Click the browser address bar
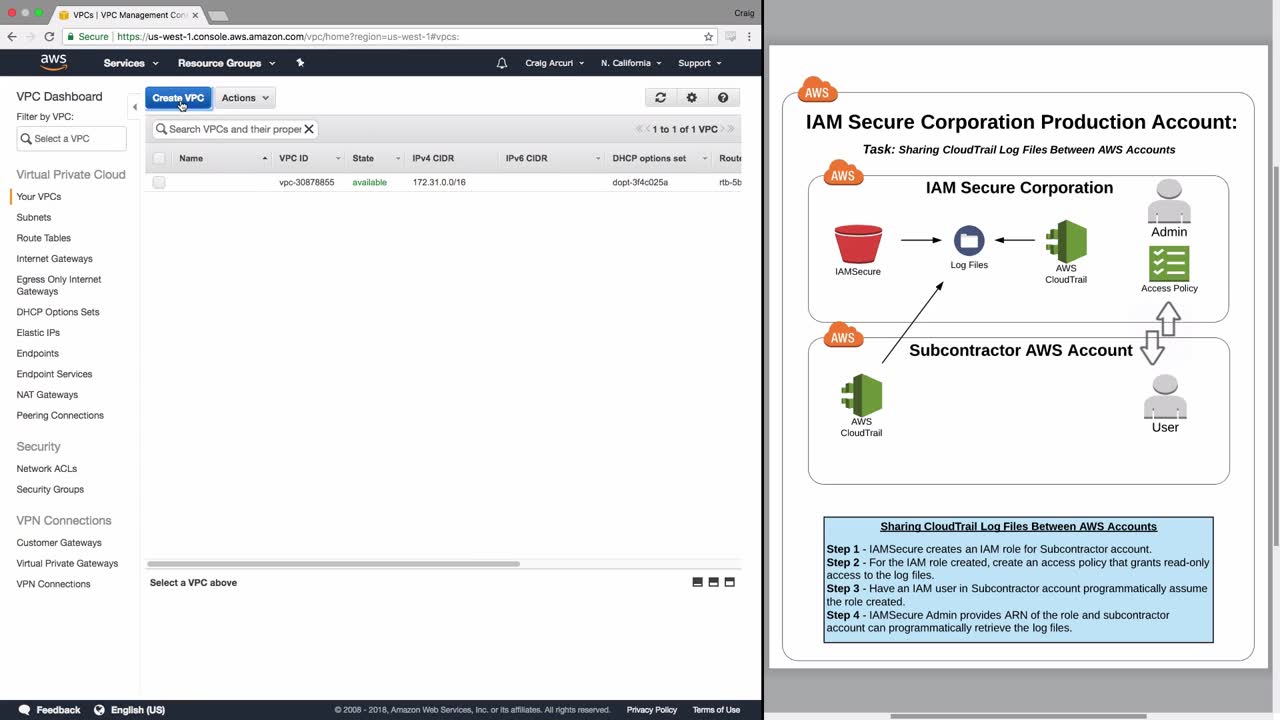This screenshot has width=1280, height=720. pos(390,37)
